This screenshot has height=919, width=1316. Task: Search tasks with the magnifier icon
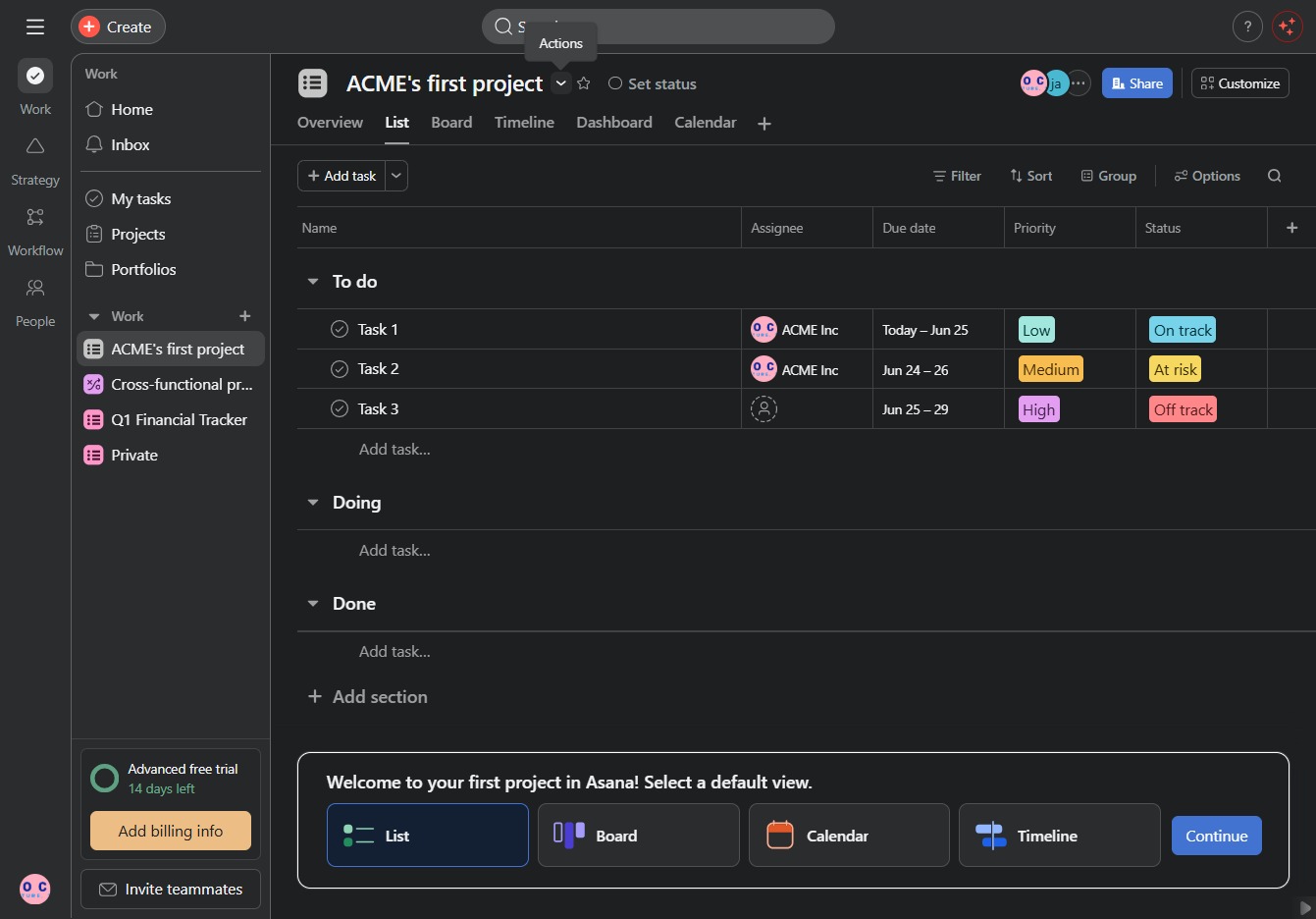click(x=1275, y=176)
